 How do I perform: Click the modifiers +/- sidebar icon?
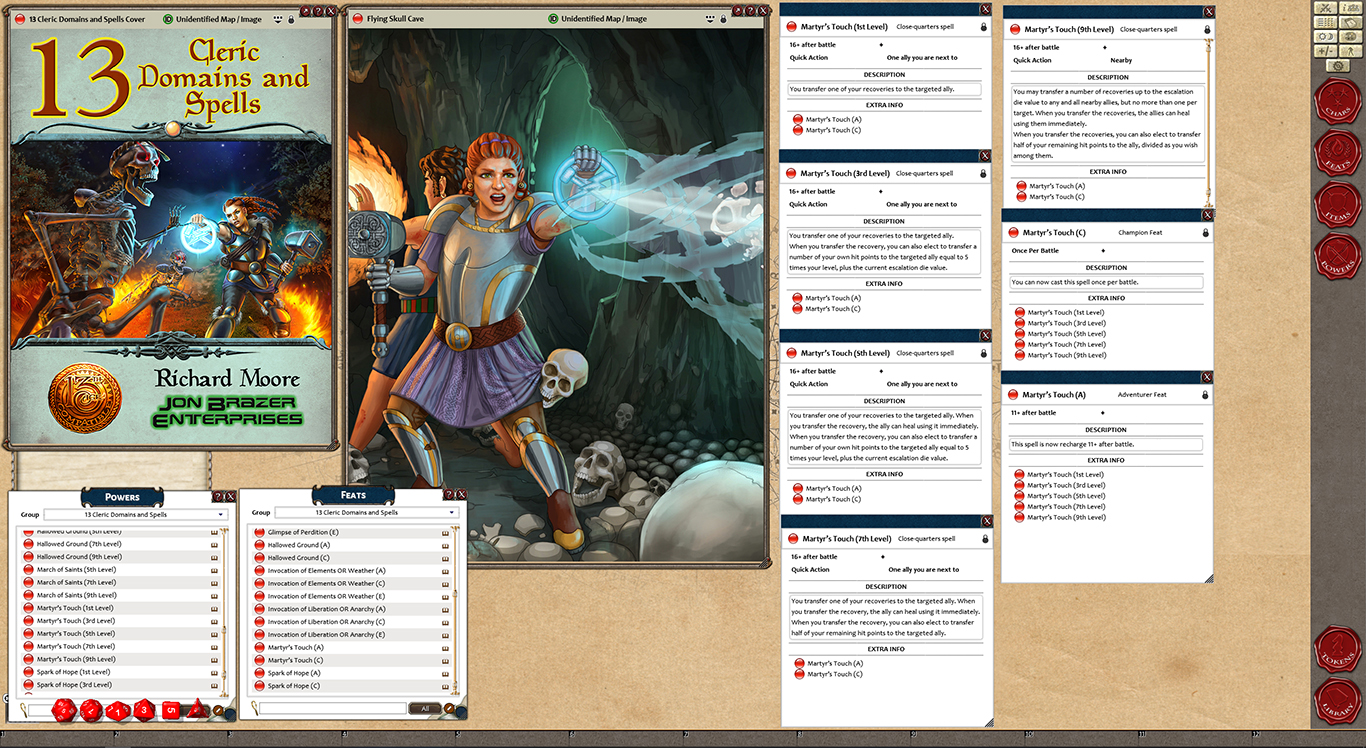[x=1325, y=51]
